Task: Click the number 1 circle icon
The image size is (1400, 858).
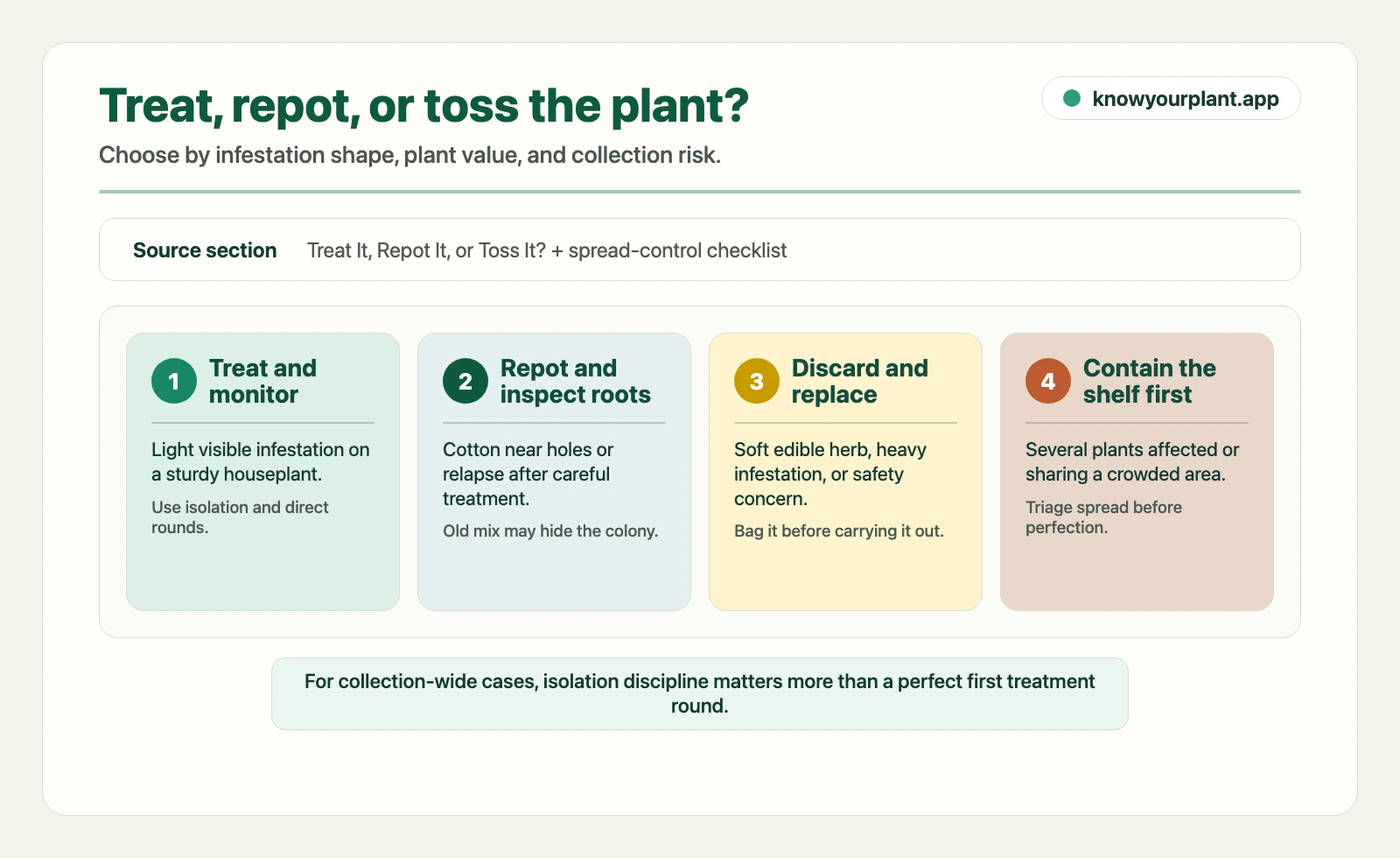Action: pos(174,381)
